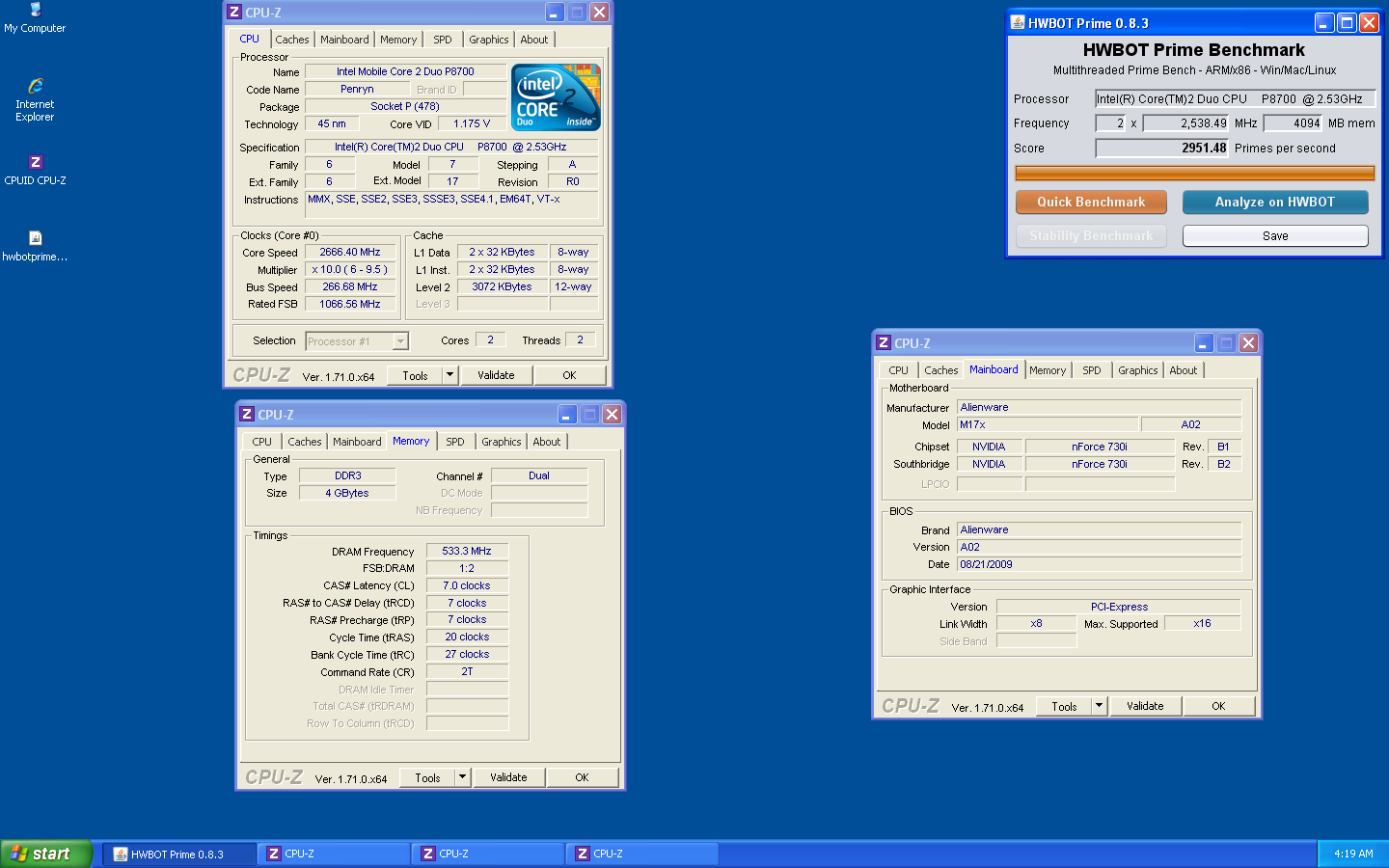Launch Internet Explorer desktop icon

pos(35,99)
